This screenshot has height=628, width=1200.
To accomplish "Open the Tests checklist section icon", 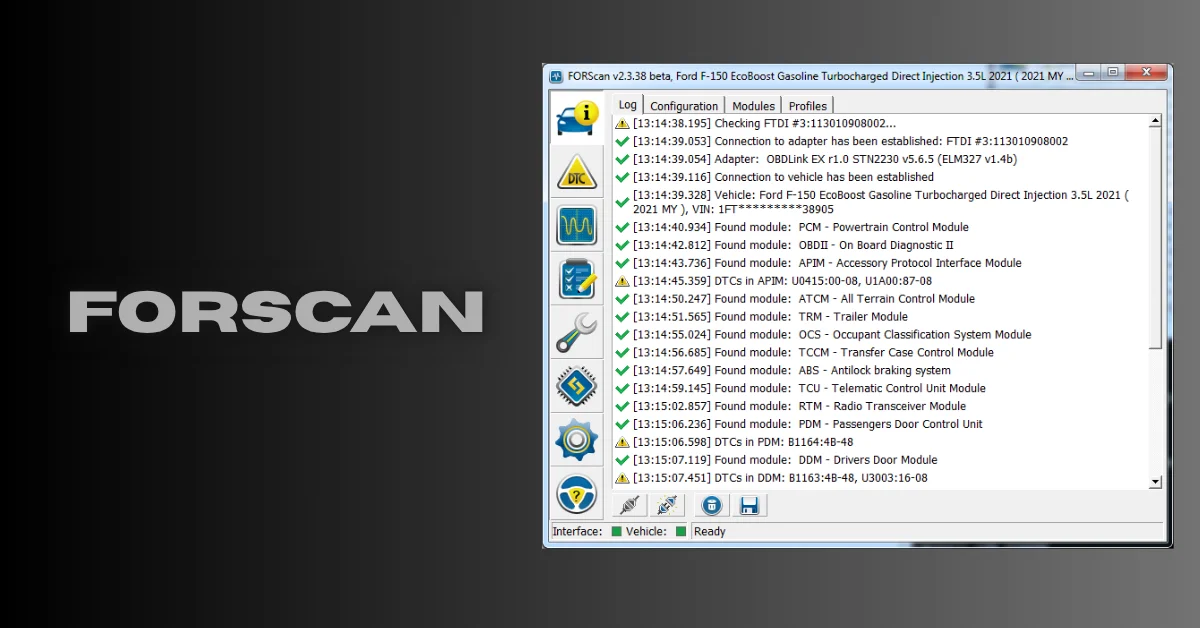I will (x=577, y=280).
